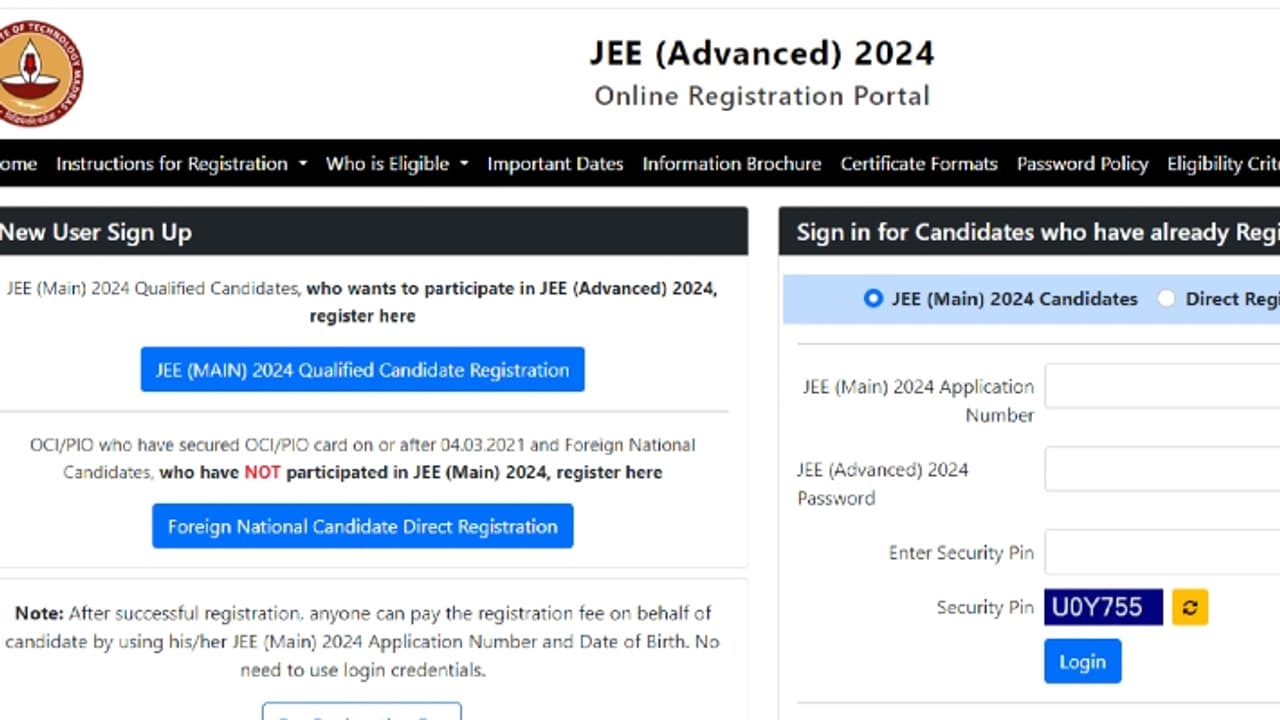The width and height of the screenshot is (1280, 720).
Task: Choose the Direct Registration radio option
Action: coord(1166,298)
